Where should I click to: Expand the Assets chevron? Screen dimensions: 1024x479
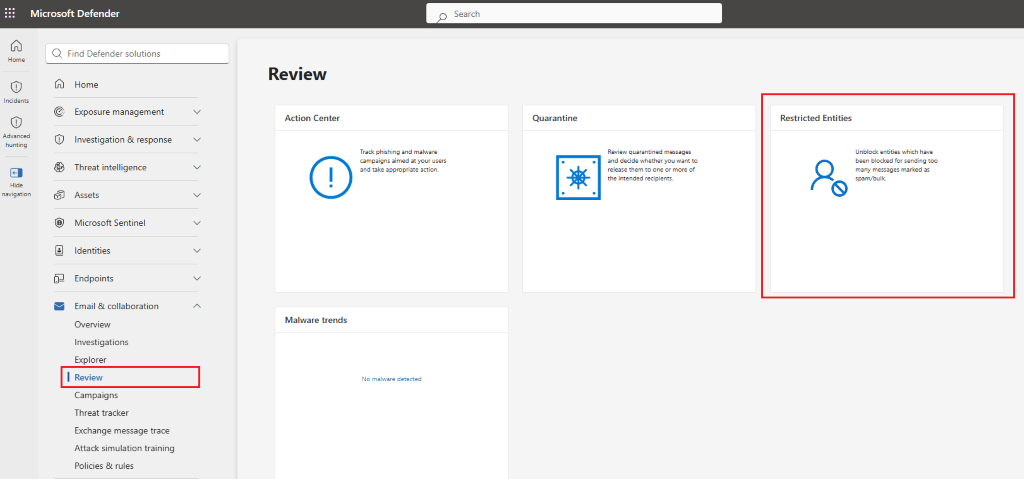(x=197, y=195)
